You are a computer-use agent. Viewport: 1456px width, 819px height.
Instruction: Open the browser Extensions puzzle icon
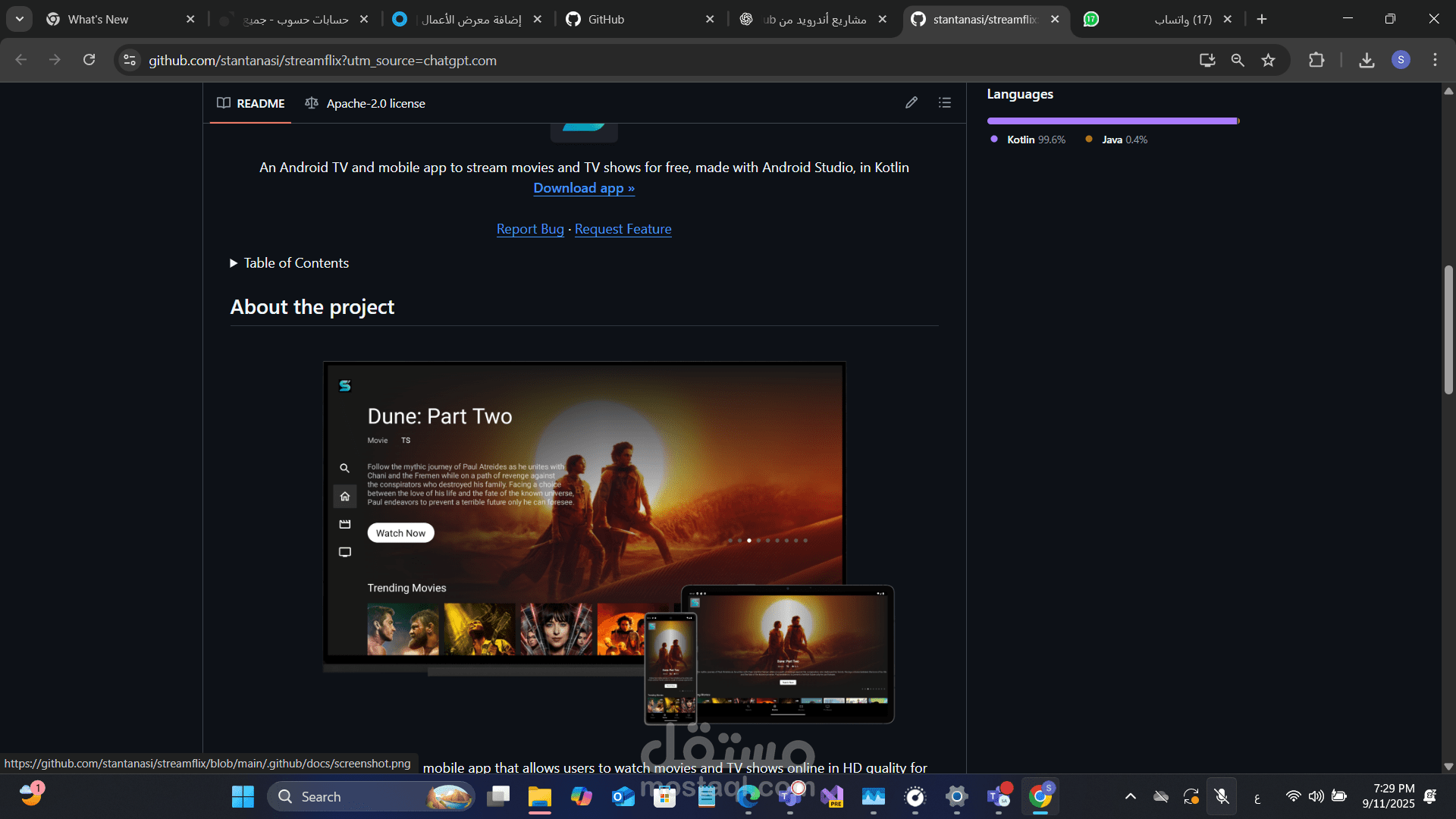pos(1317,60)
